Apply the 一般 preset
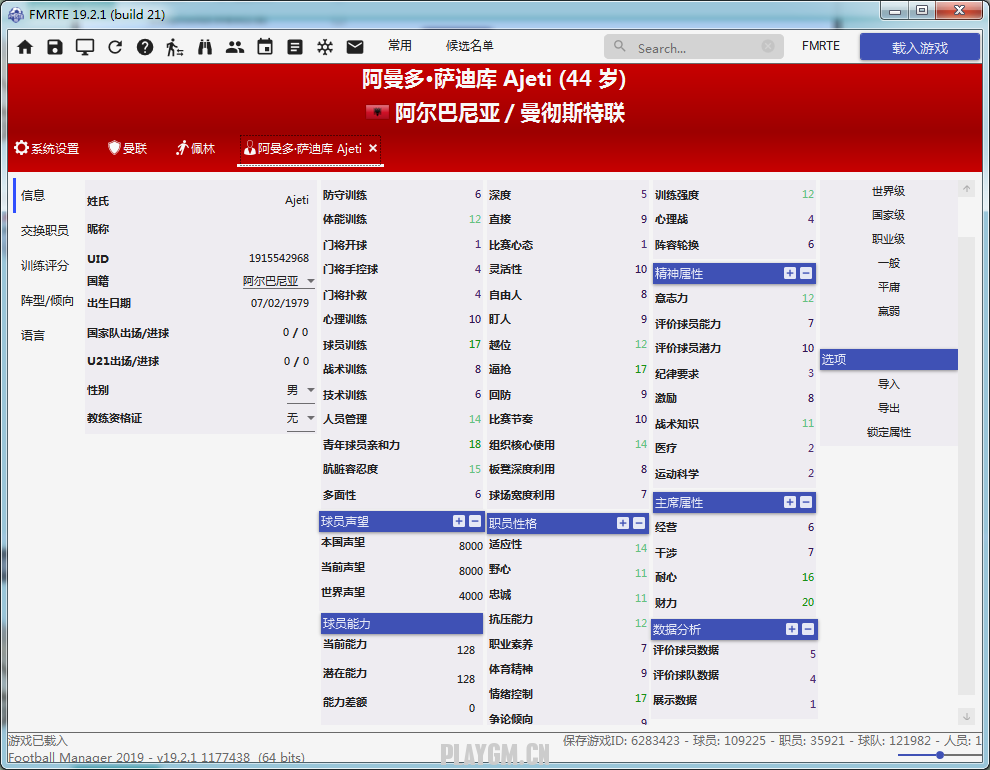Image resolution: width=990 pixels, height=770 pixels. [x=888, y=263]
